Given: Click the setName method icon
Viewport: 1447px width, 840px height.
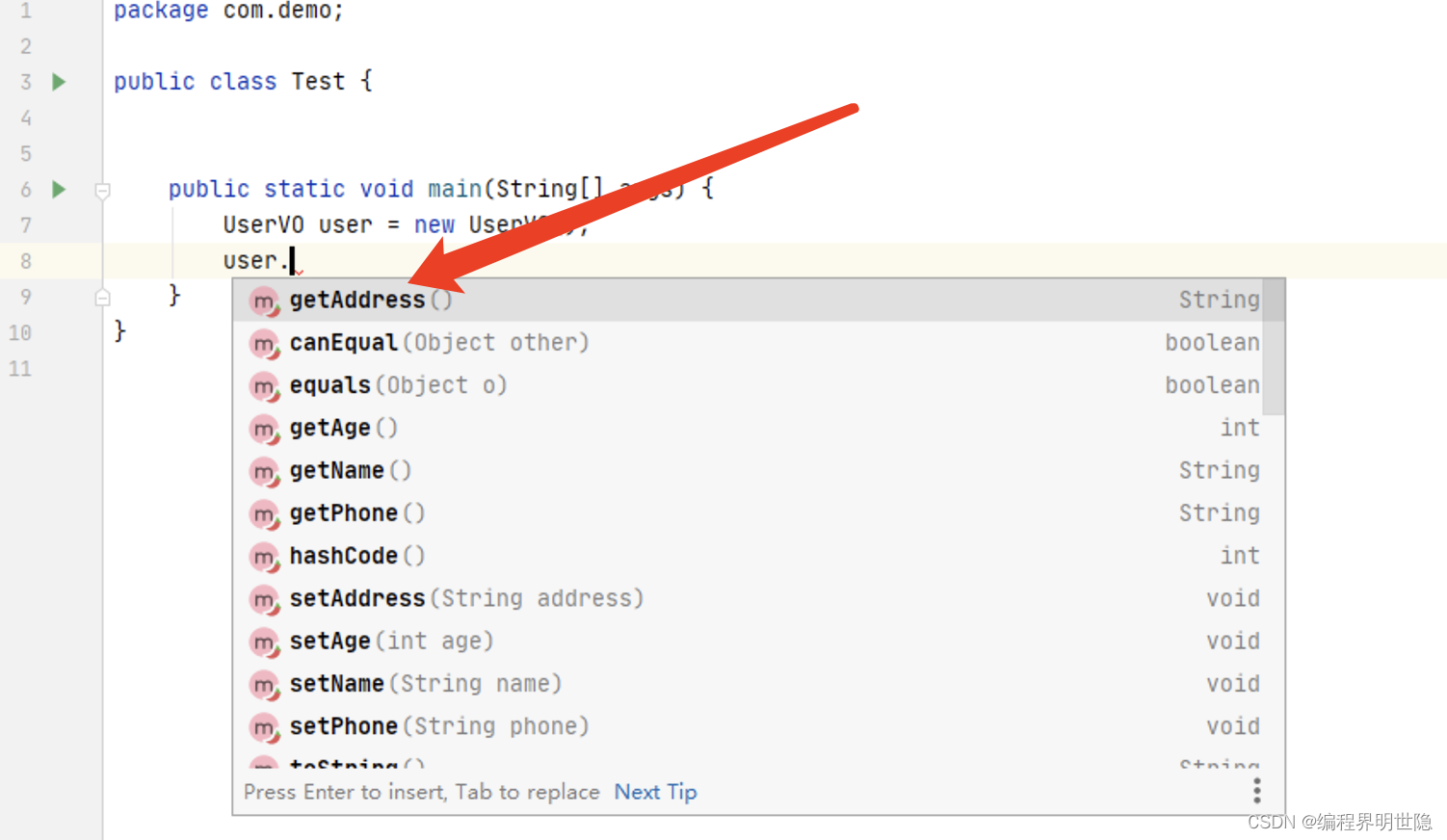Looking at the screenshot, I should point(264,685).
